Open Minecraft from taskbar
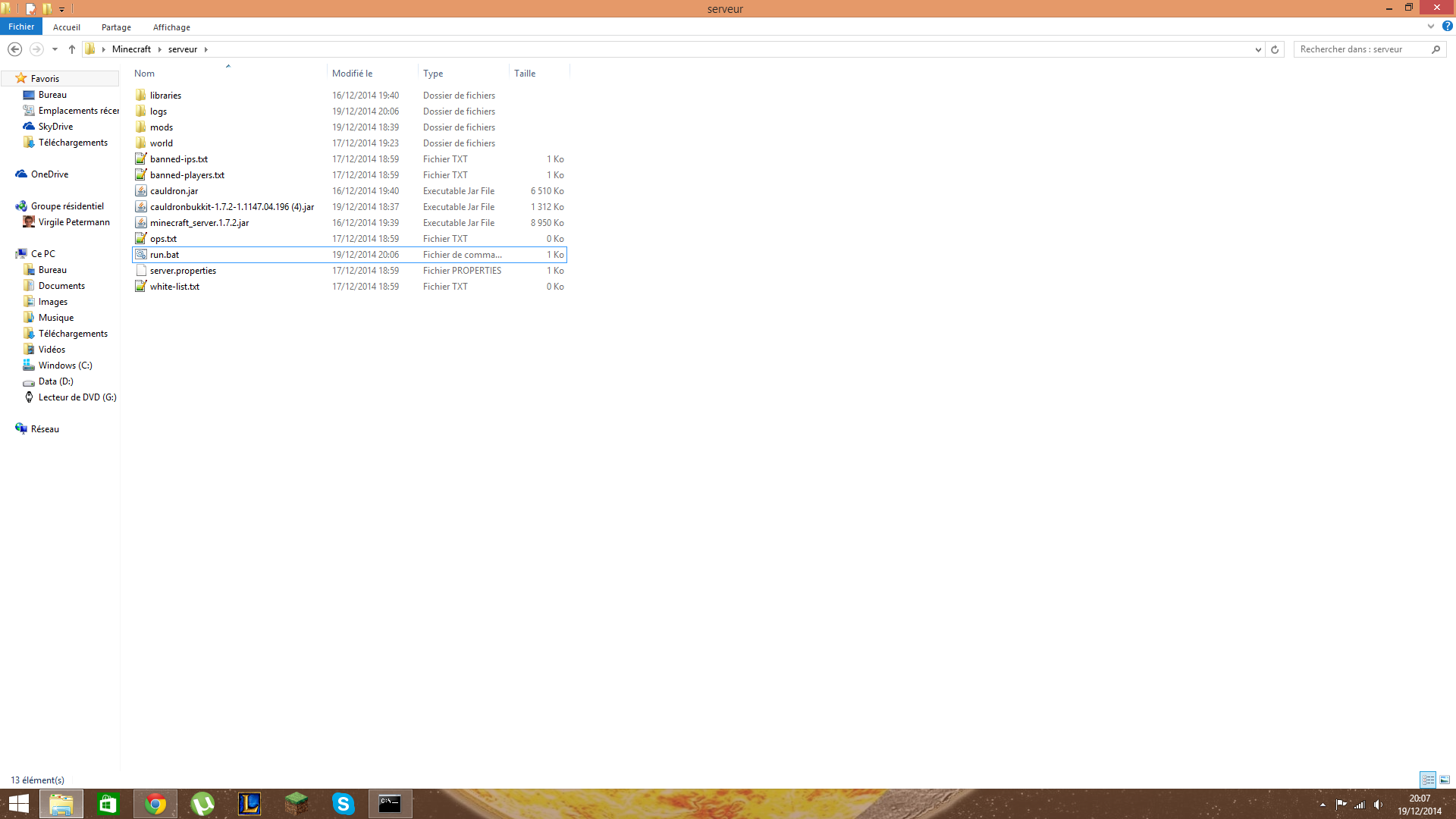This screenshot has width=1456, height=819. tap(297, 804)
